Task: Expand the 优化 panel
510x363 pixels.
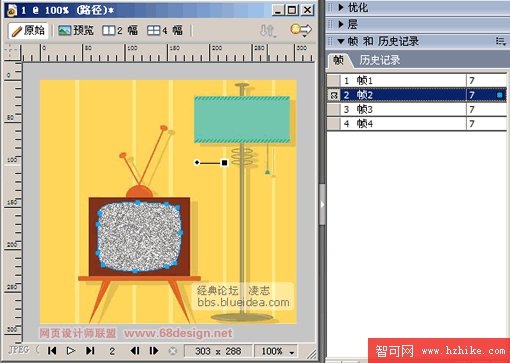Action: (x=341, y=7)
